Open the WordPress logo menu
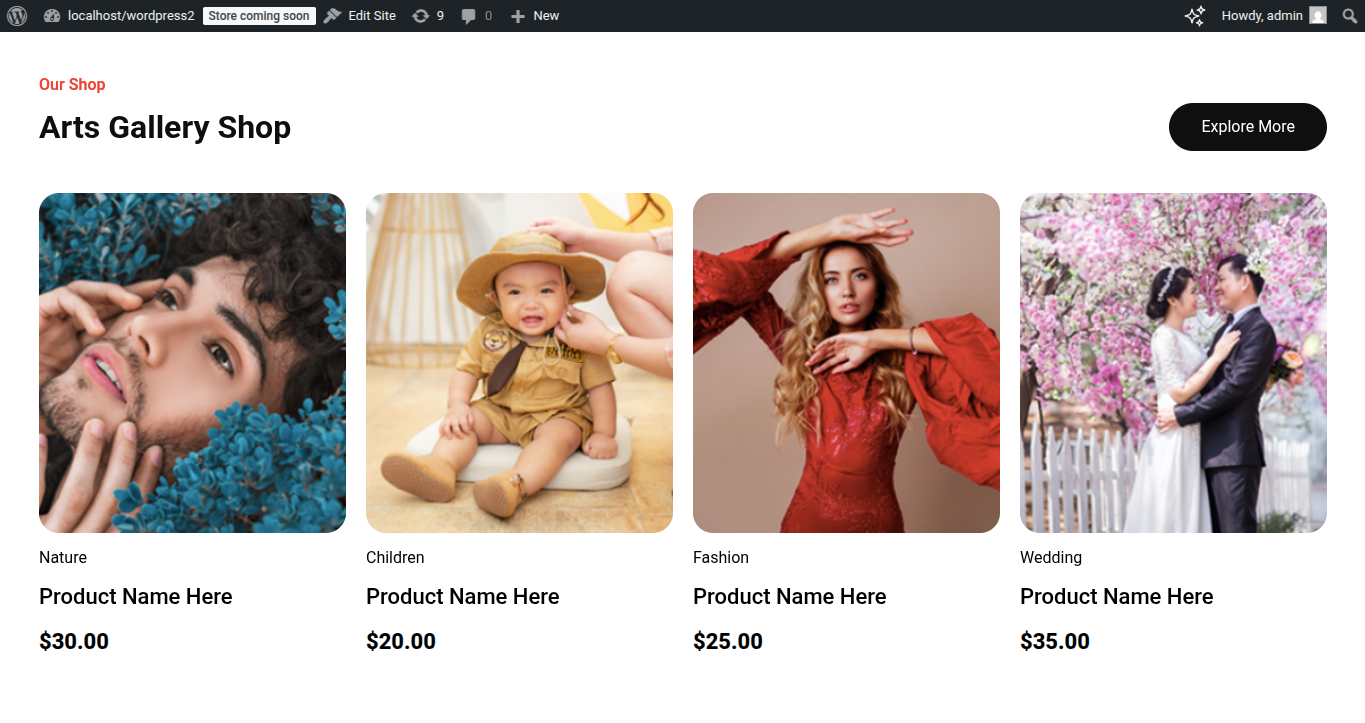Image resolution: width=1365 pixels, height=723 pixels. pyautogui.click(x=16, y=16)
